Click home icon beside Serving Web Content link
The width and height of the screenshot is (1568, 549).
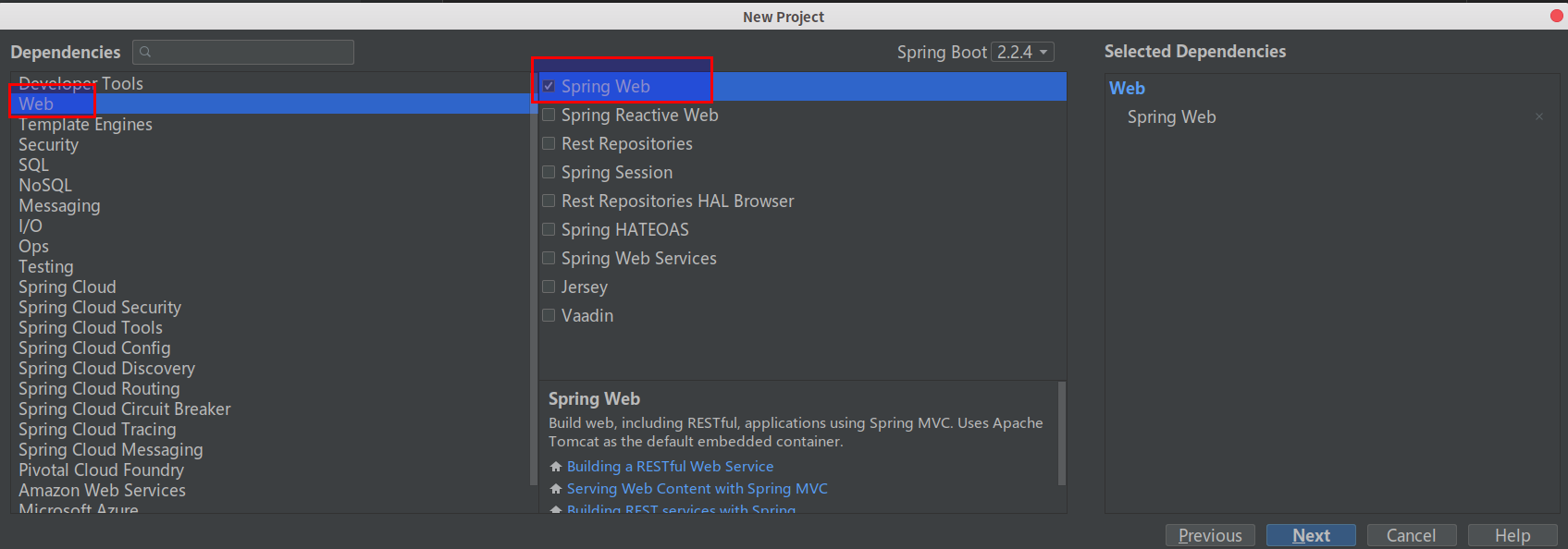pyautogui.click(x=556, y=489)
